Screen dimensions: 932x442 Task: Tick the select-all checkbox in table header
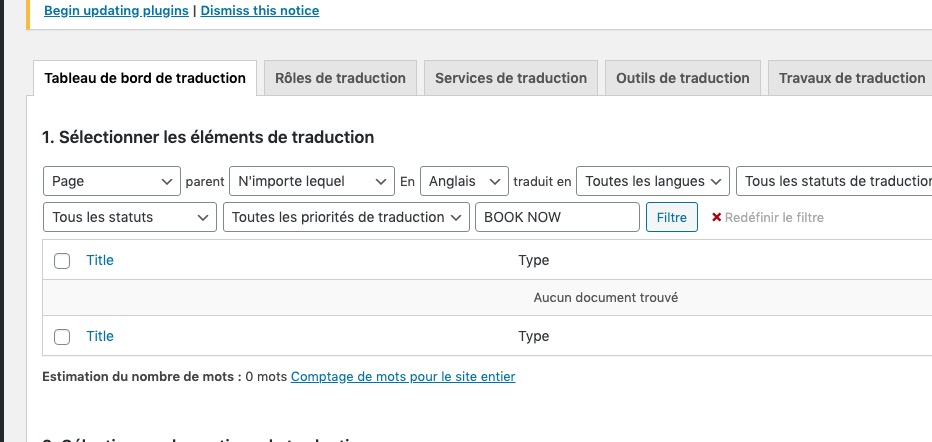click(x=62, y=261)
